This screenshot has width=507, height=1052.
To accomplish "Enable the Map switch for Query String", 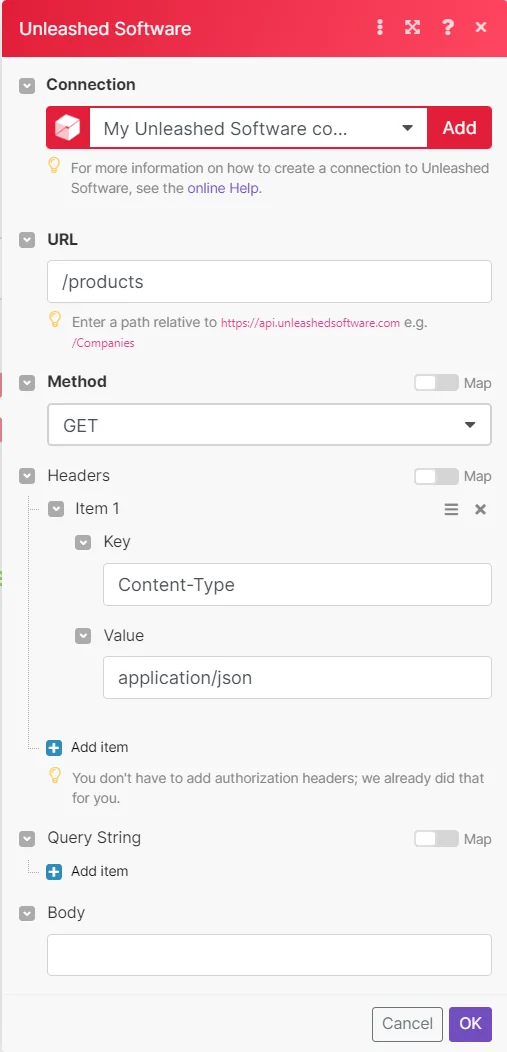I will pos(436,839).
